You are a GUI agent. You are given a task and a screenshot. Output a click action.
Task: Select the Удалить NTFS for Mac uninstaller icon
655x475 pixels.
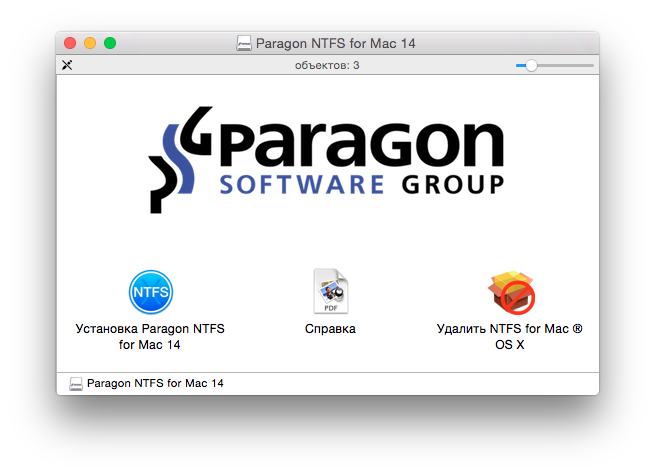(511, 292)
